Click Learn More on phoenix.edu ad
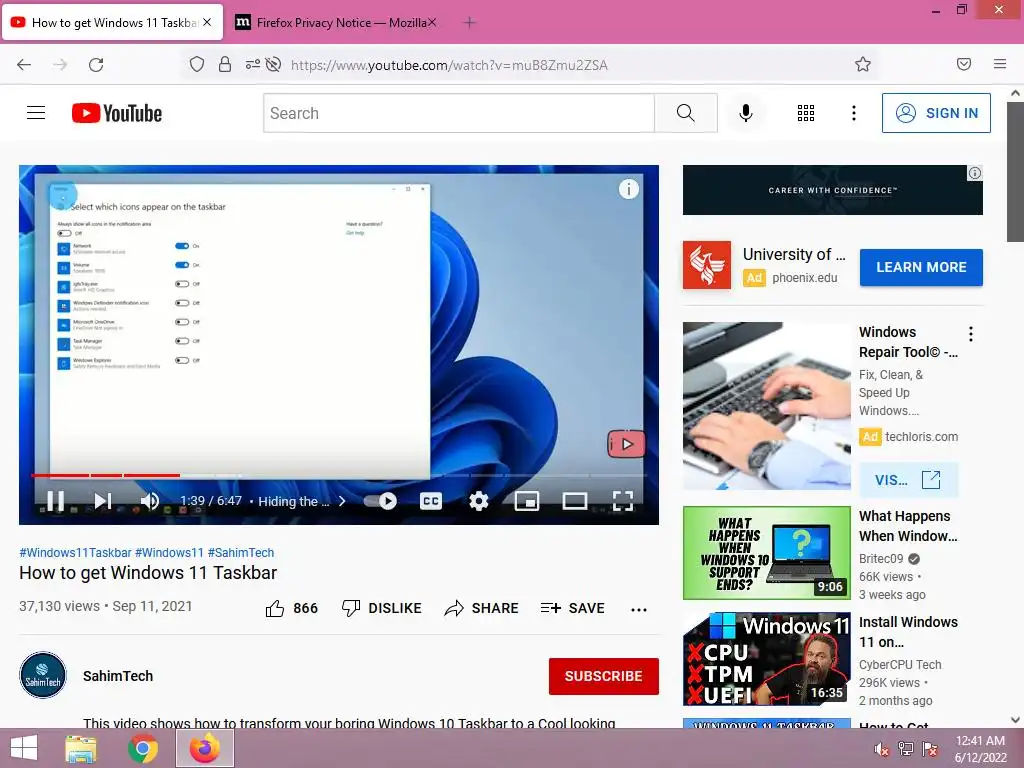1024x768 pixels. pyautogui.click(x=921, y=267)
